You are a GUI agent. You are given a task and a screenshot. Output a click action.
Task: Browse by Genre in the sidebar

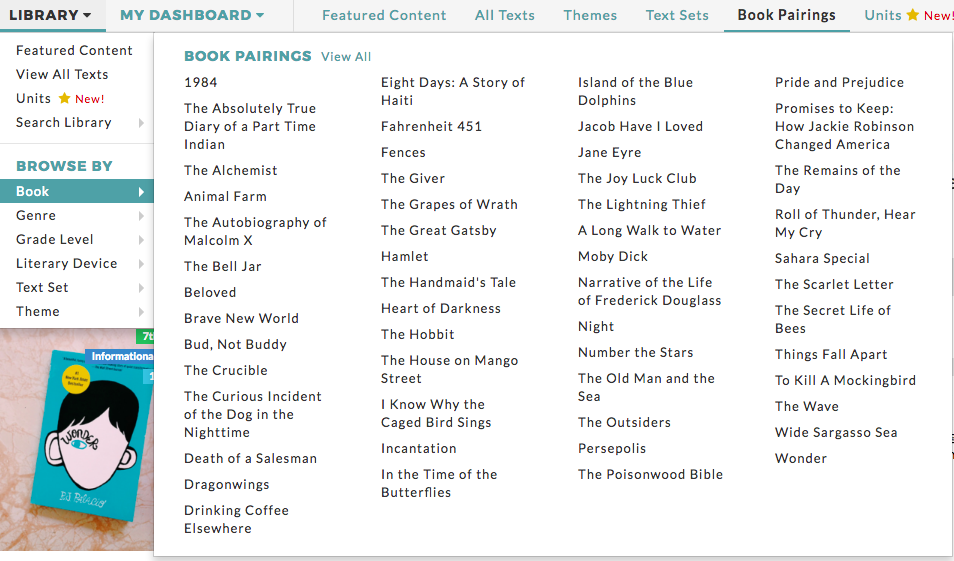[36, 215]
